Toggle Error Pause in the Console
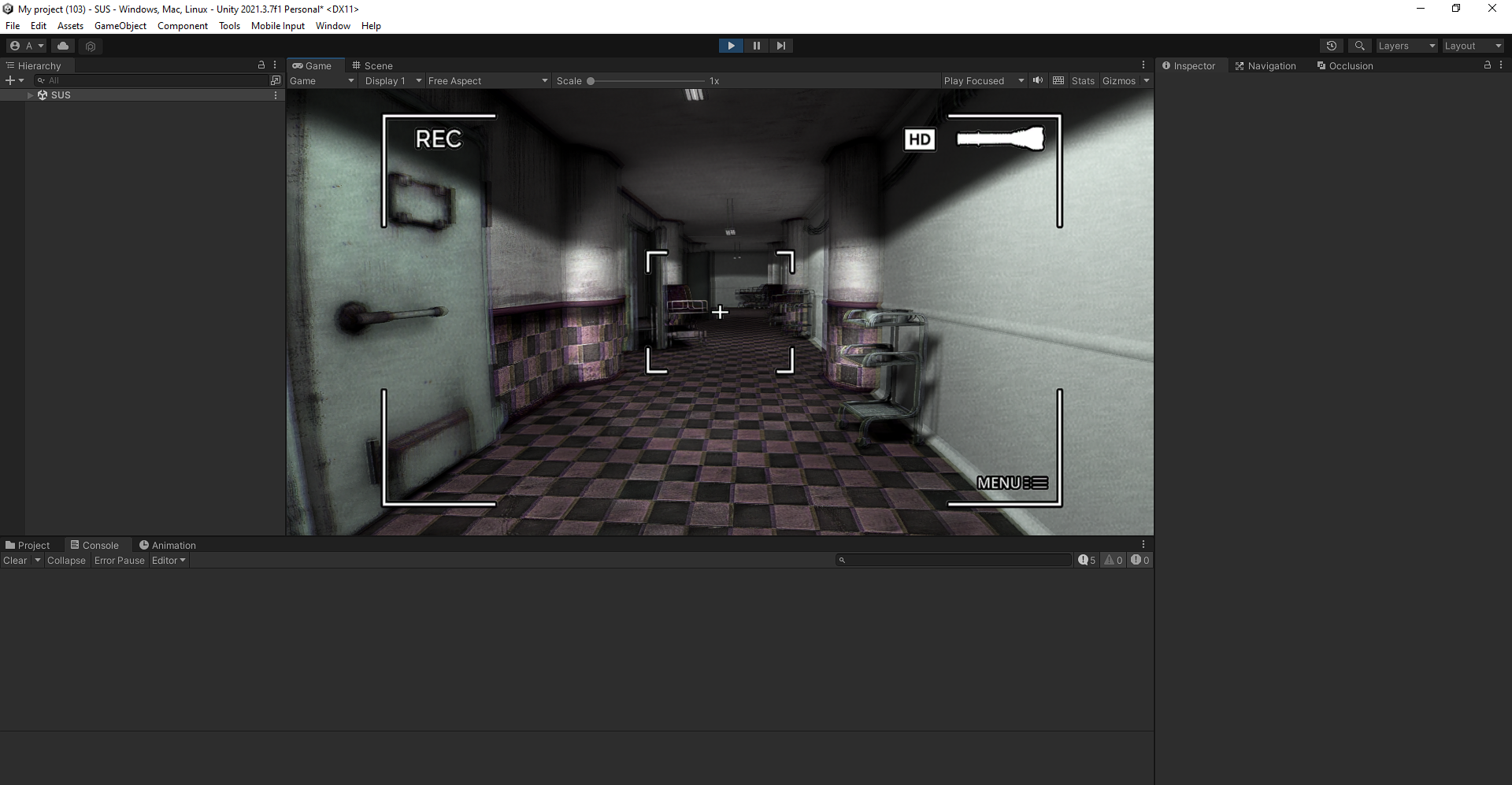The image size is (1512, 785). (x=120, y=561)
